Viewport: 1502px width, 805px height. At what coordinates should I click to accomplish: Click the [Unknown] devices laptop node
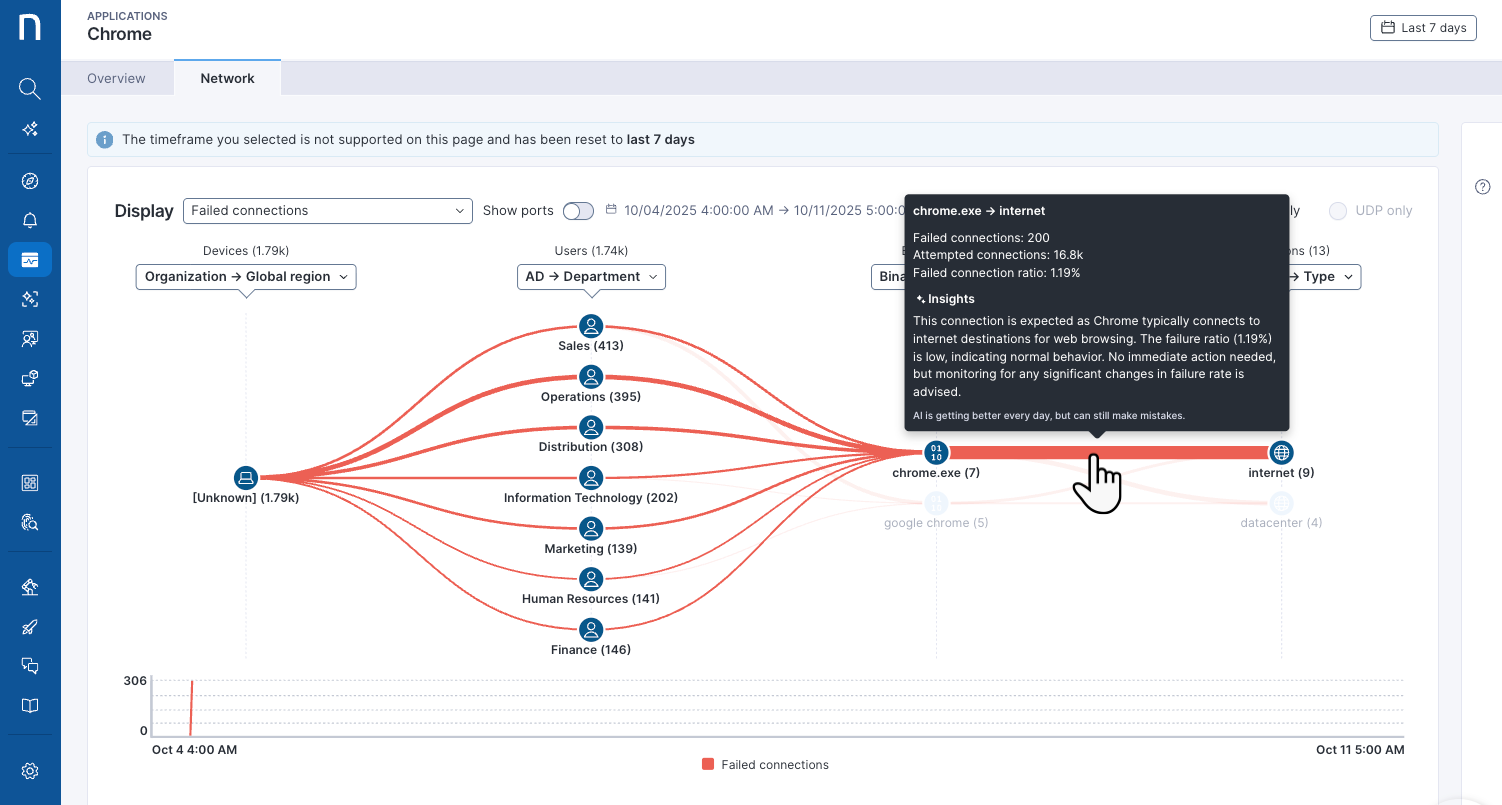246,478
